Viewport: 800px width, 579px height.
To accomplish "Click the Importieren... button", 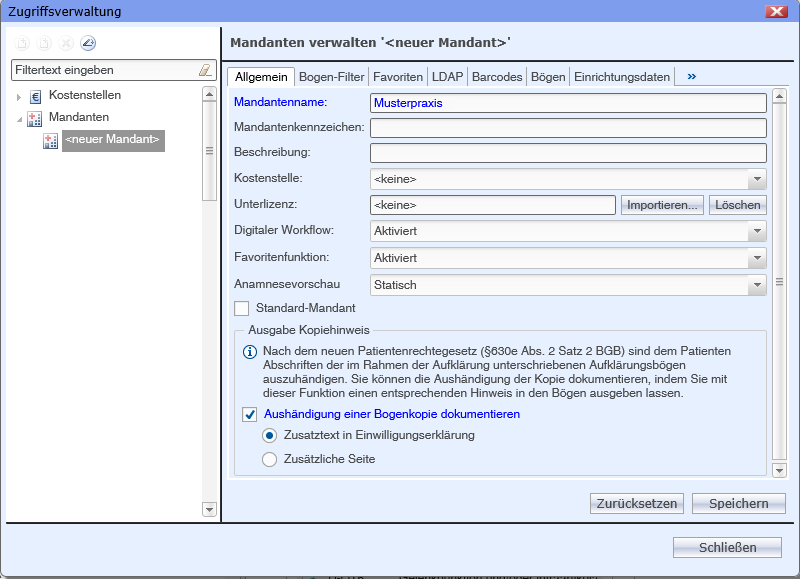I will click(663, 205).
